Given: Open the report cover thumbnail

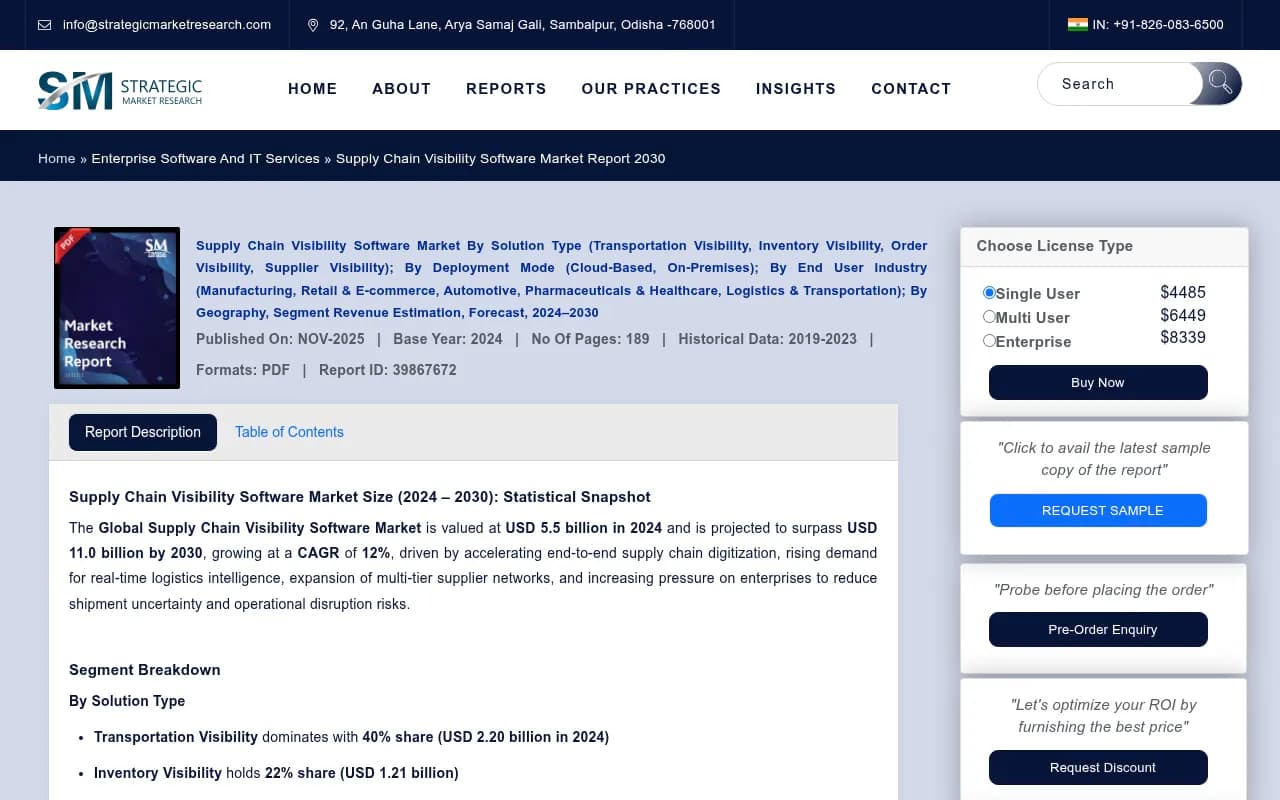Looking at the screenshot, I should tap(117, 308).
